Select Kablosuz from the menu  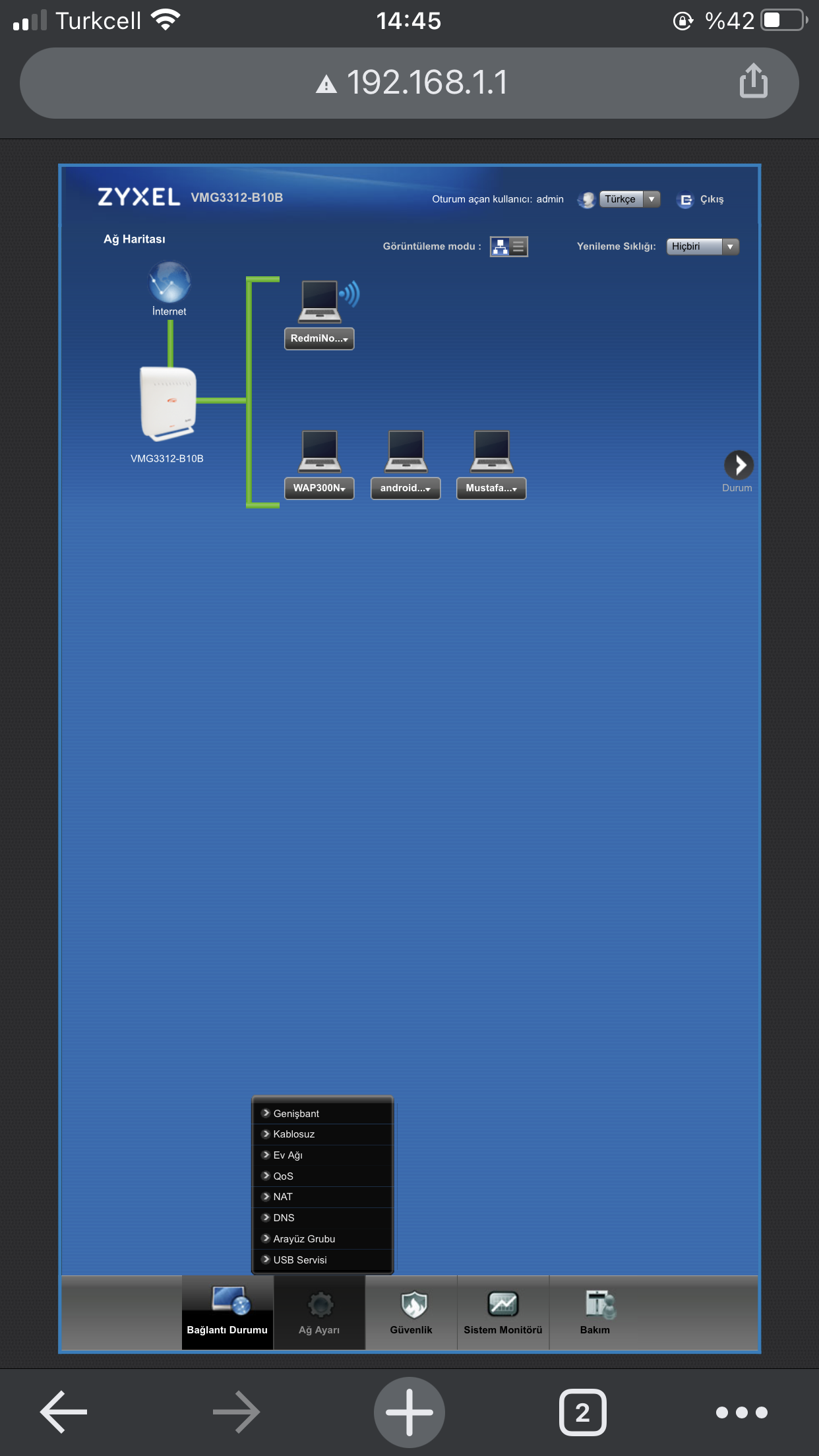pos(323,1134)
